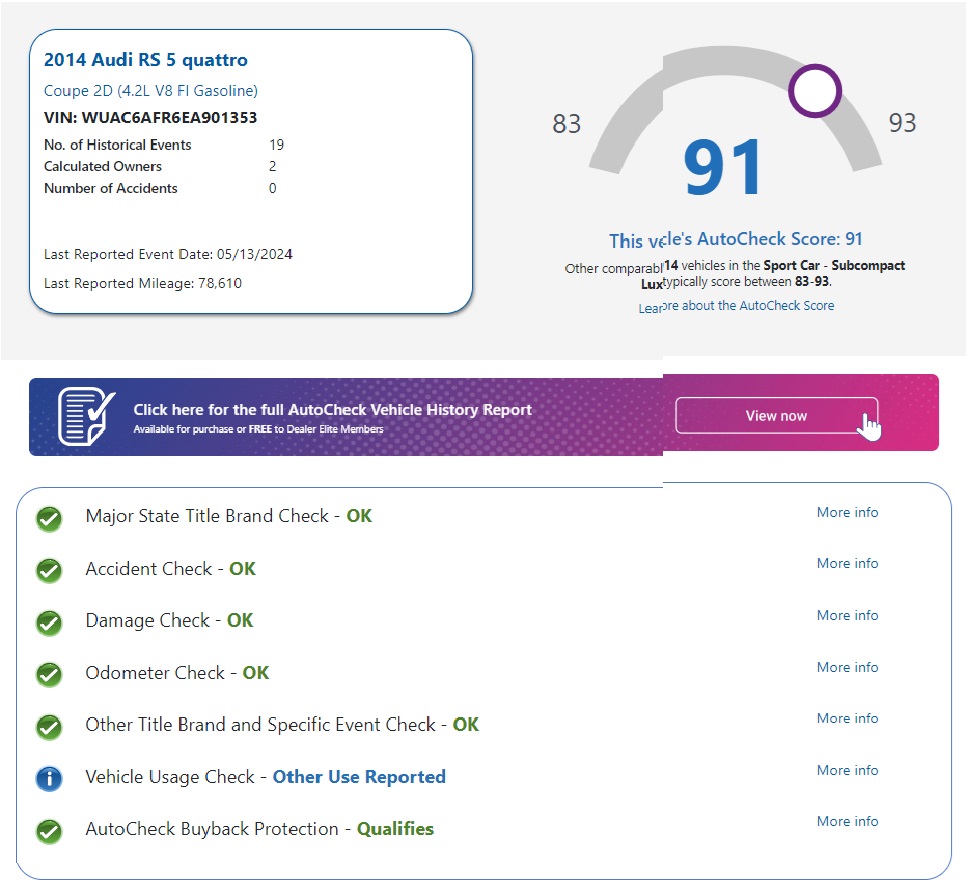The width and height of the screenshot is (969, 882).
Task: Click Vehicle Usage Check - Other Use Reported text
Action: (x=266, y=777)
